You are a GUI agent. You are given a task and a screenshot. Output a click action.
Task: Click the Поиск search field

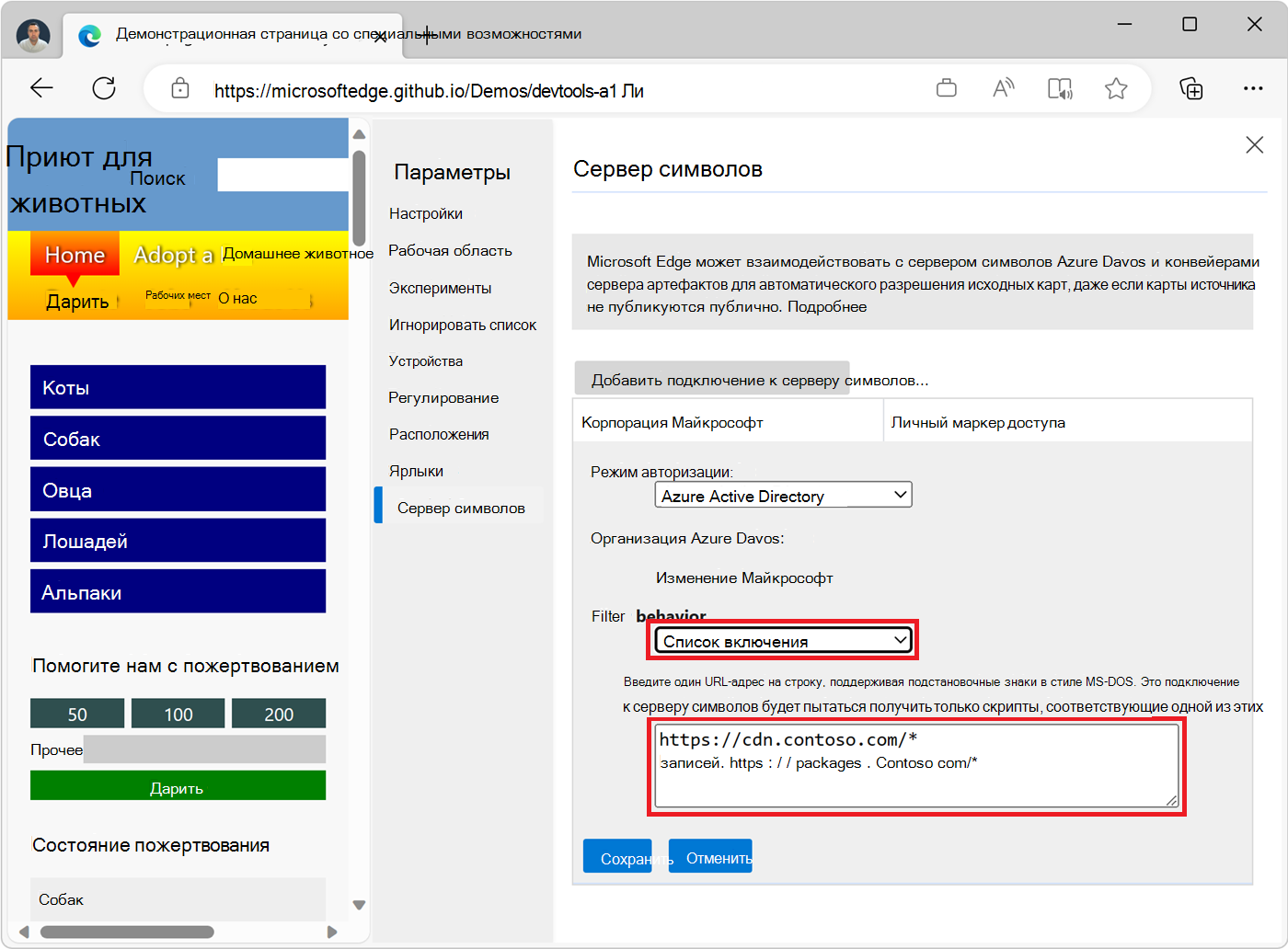point(283,175)
